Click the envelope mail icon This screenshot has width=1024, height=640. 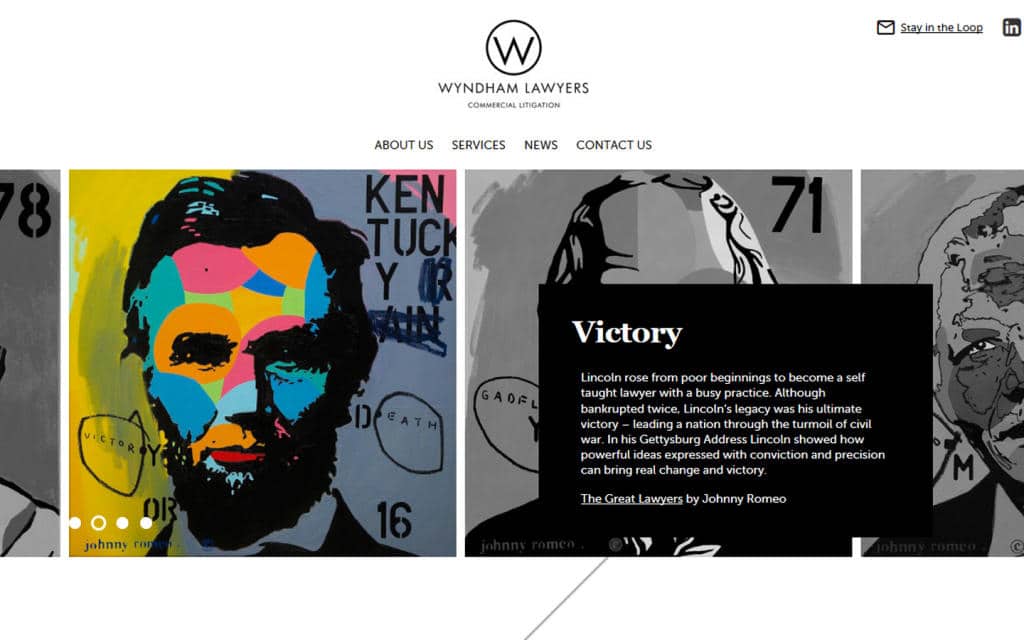(885, 27)
